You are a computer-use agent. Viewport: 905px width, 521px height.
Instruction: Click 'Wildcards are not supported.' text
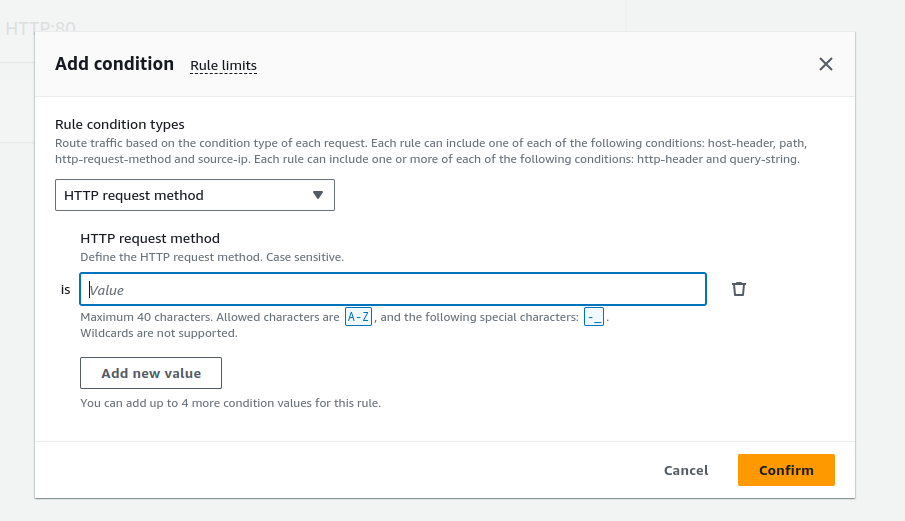coord(159,333)
